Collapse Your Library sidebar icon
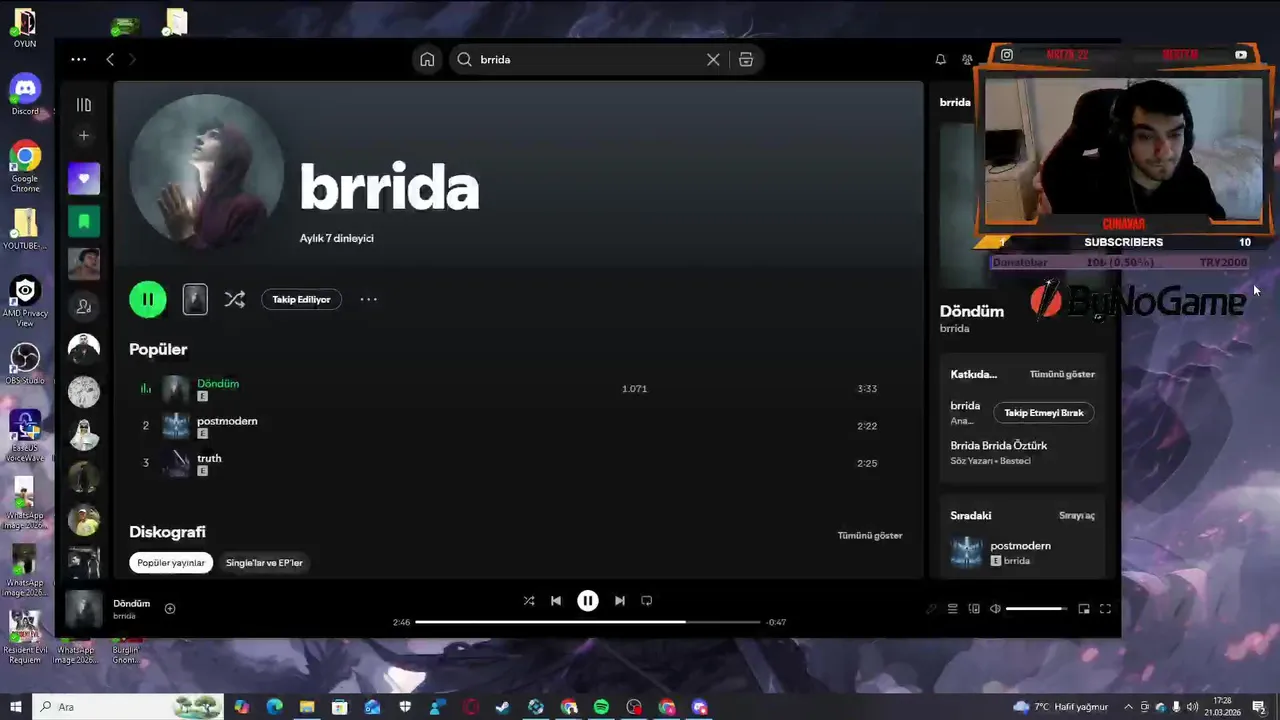Image resolution: width=1280 pixels, height=720 pixels. point(84,105)
